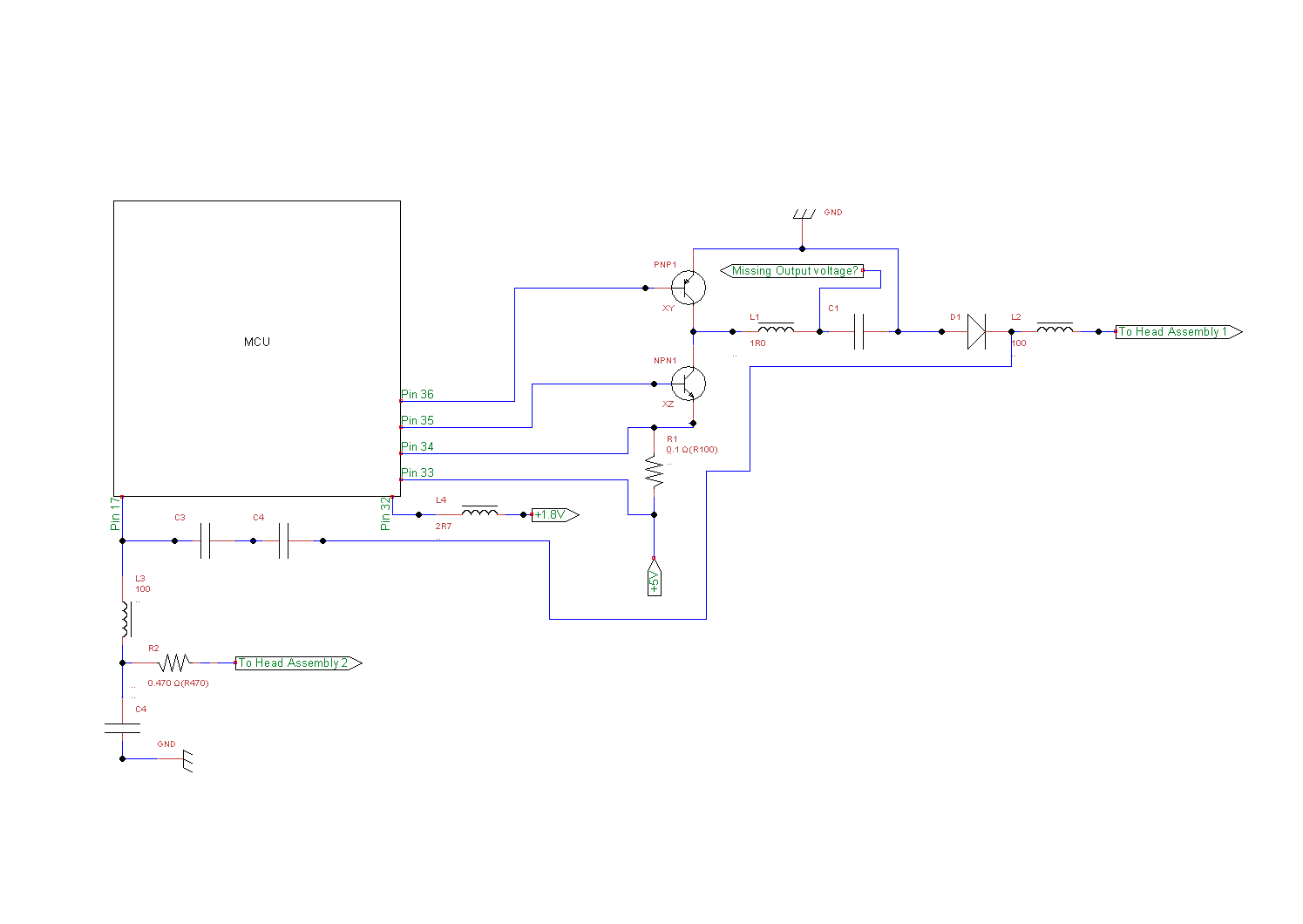Click the Pin 17 label
1303x924 pixels.
click(x=115, y=513)
